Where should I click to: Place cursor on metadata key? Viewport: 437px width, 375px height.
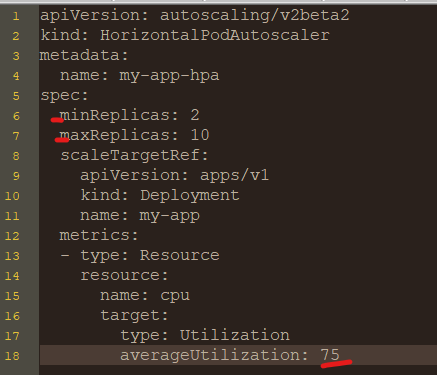point(80,55)
